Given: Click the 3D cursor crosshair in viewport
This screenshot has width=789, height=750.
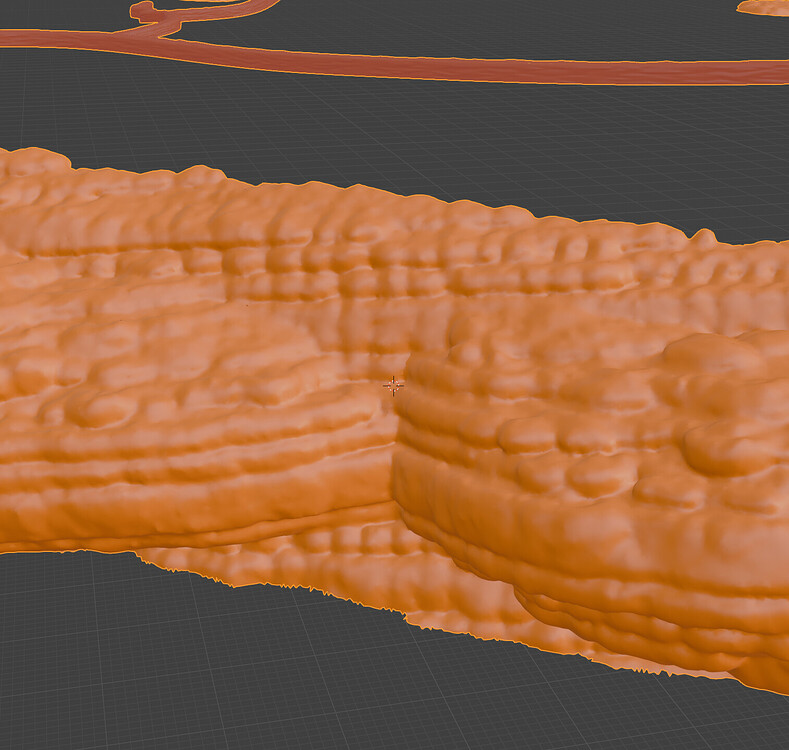Looking at the screenshot, I should coord(393,386).
